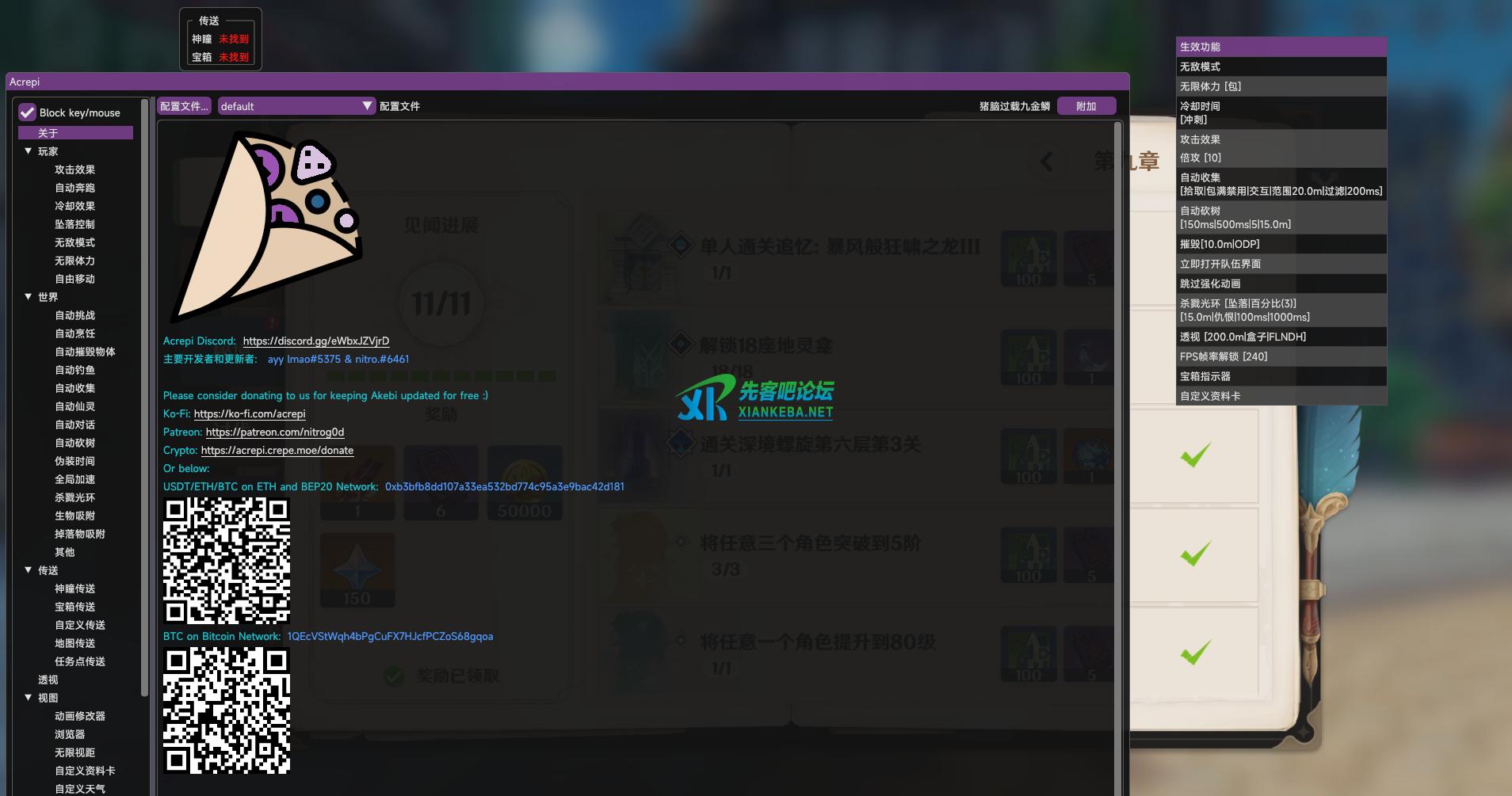
Task: Collapse the 传送 tree section
Action: (x=29, y=570)
